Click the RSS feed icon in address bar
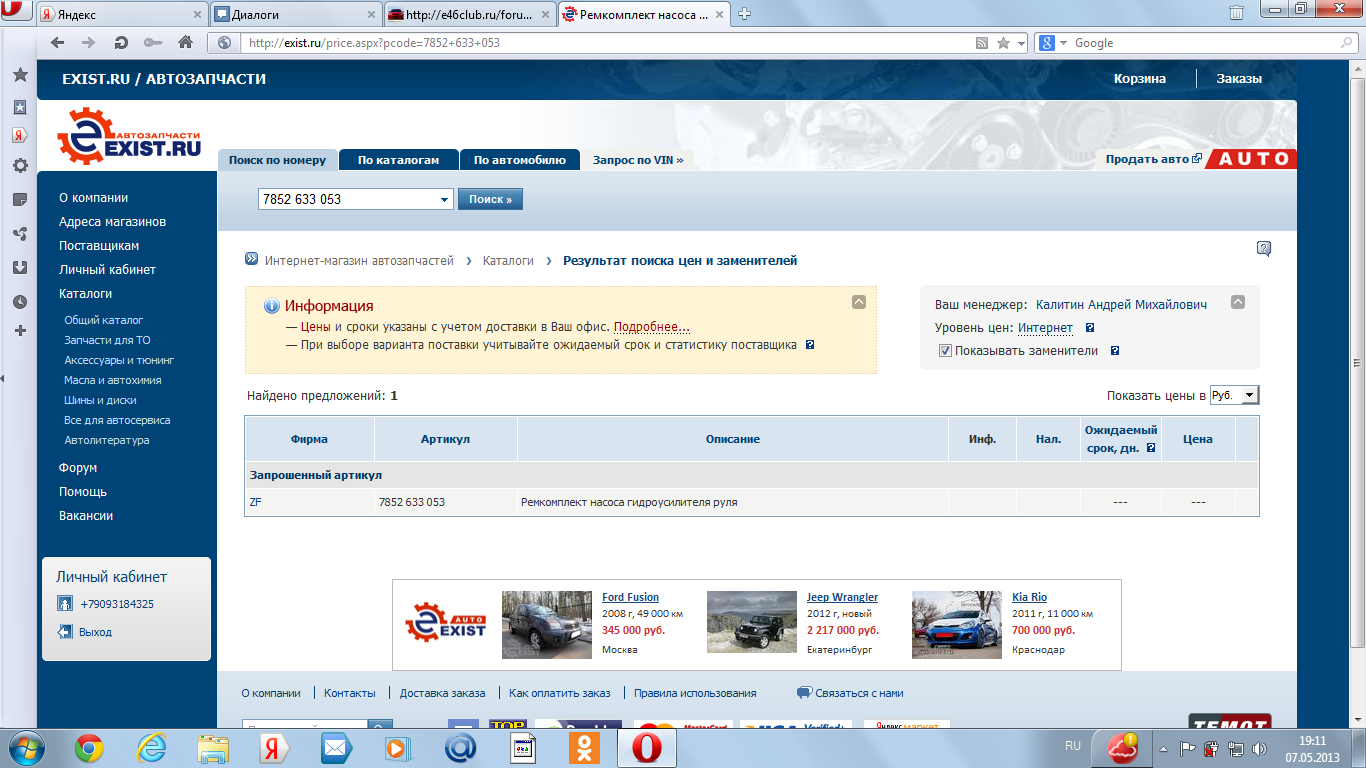Viewport: 1366px width, 768px height. click(x=983, y=43)
